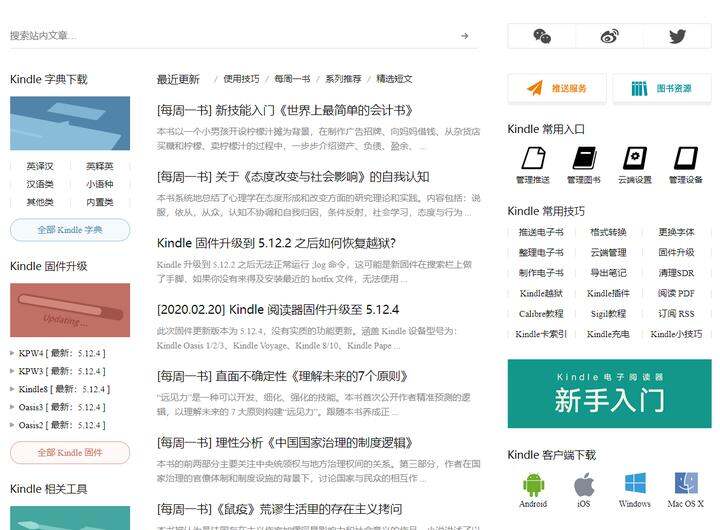720x530 pixels.
Task: Switch to the 使用技巧 tab
Action: pos(241,79)
